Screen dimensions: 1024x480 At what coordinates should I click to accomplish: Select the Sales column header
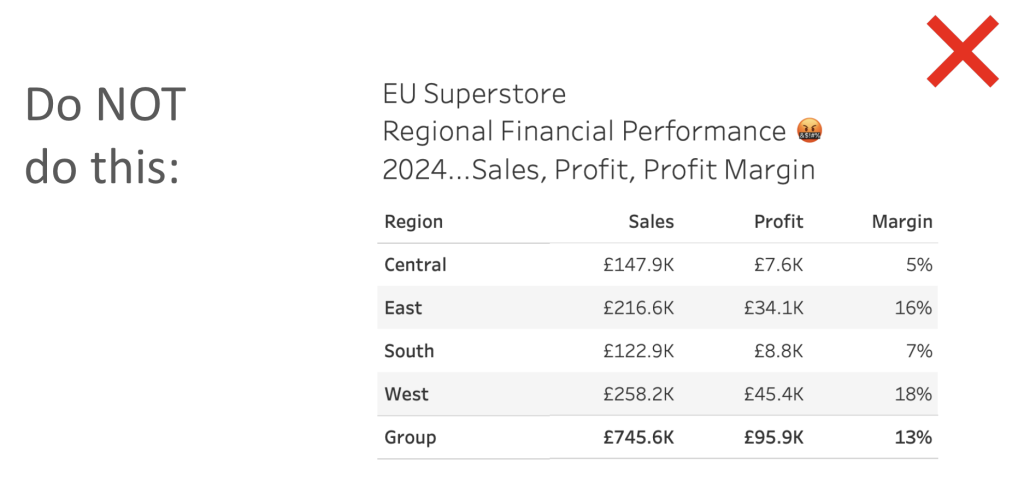pos(650,222)
